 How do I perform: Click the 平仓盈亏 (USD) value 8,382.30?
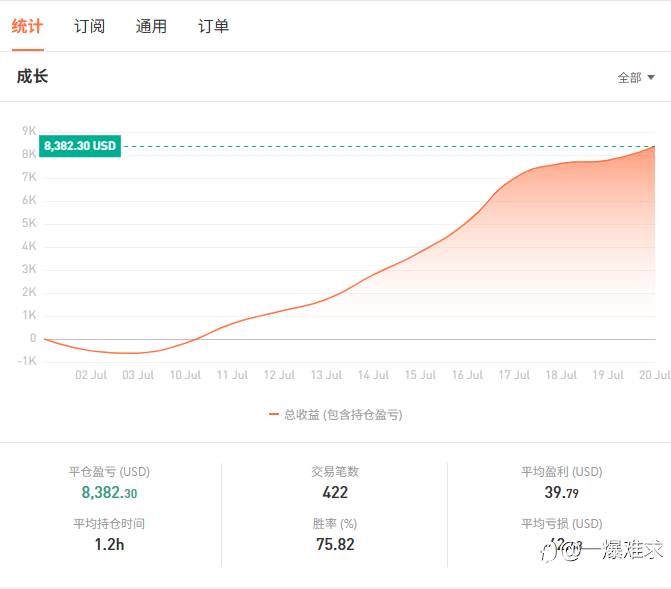coord(109,492)
